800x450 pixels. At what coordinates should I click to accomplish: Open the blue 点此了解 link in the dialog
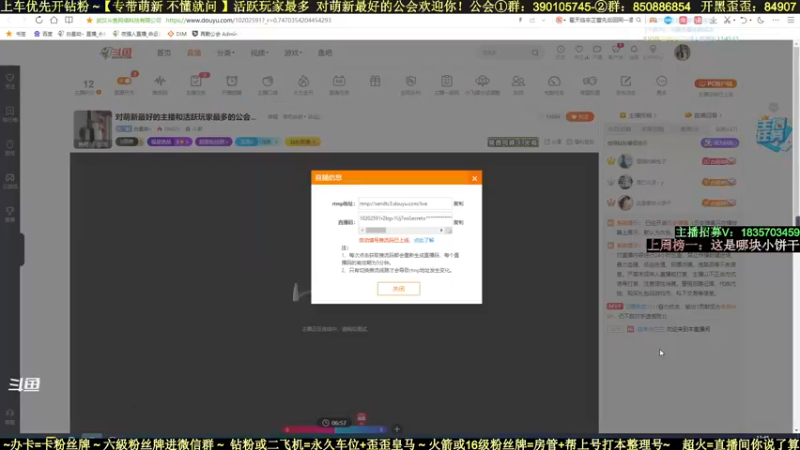pos(423,240)
